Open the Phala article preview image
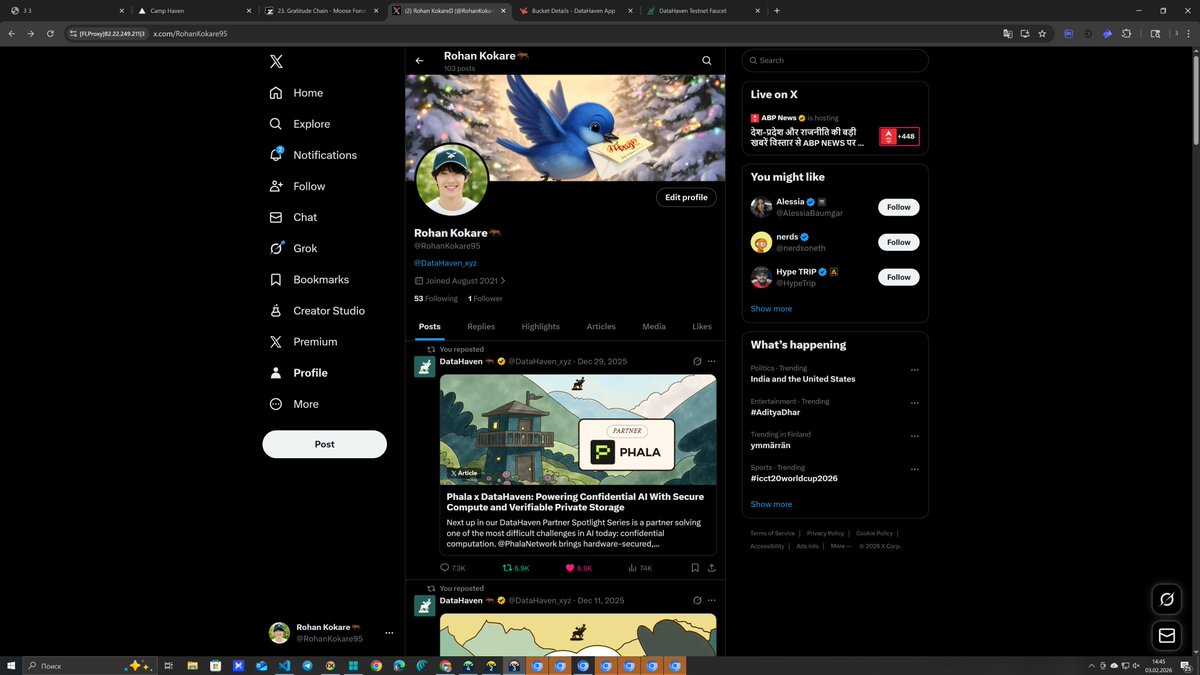 coord(578,429)
